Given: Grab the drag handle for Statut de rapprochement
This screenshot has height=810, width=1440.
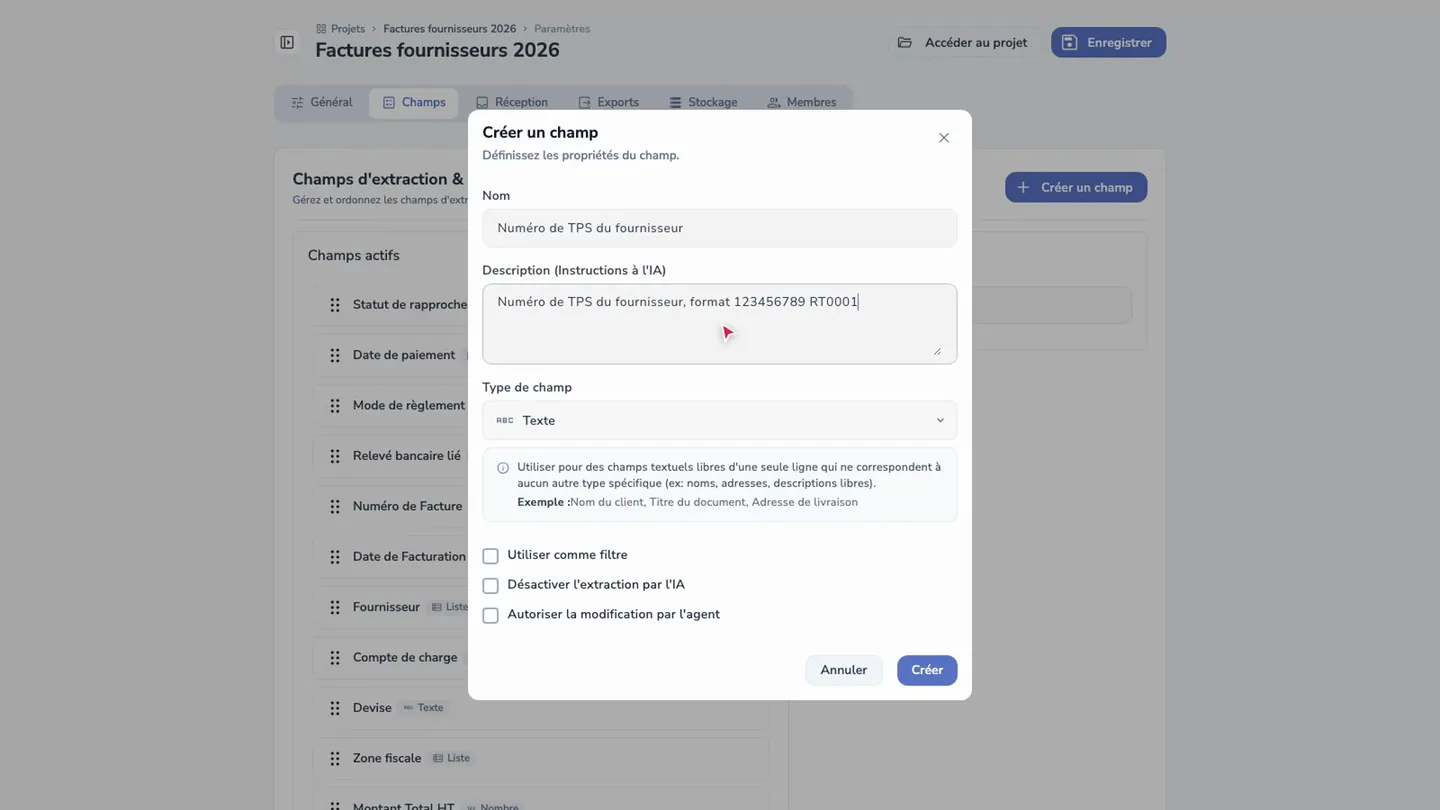Looking at the screenshot, I should tap(335, 305).
